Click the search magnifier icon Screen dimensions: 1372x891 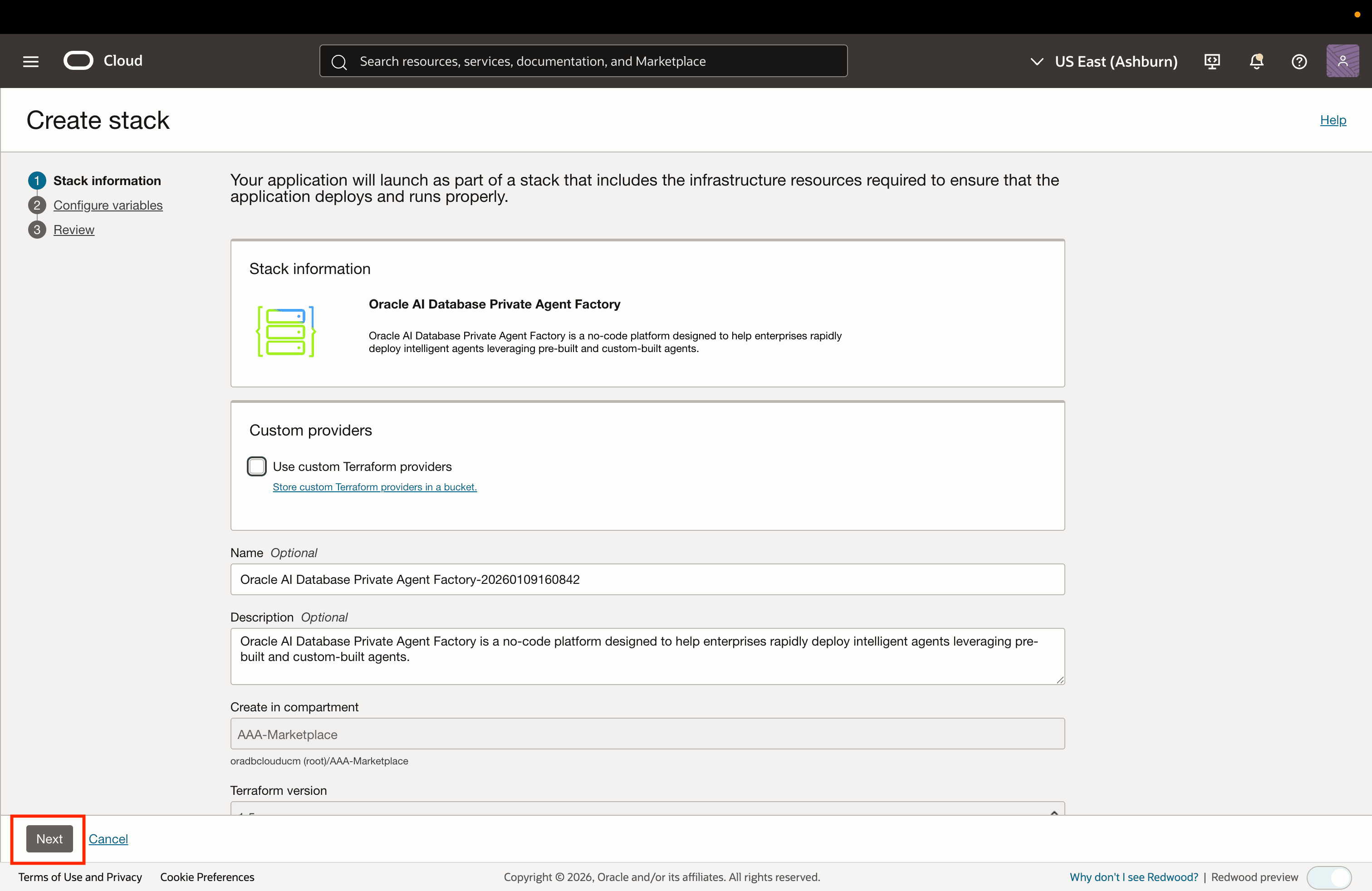coord(339,61)
